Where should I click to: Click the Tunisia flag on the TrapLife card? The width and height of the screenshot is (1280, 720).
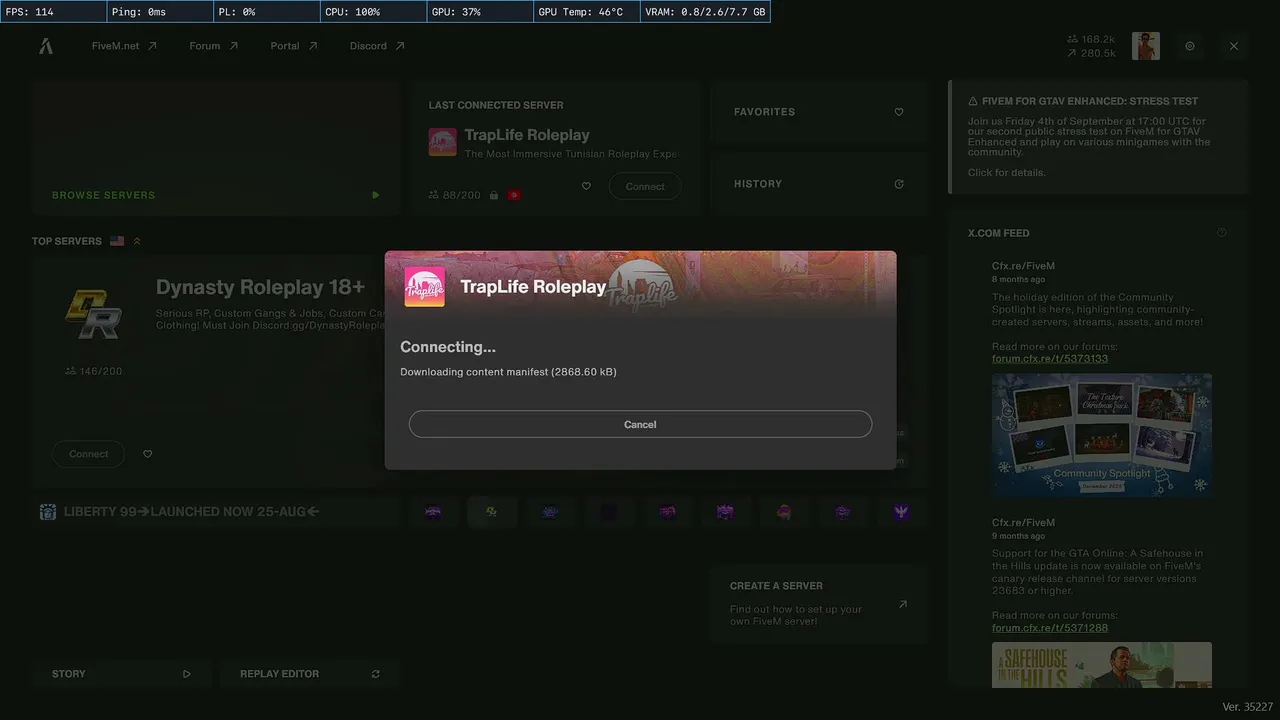pos(514,195)
